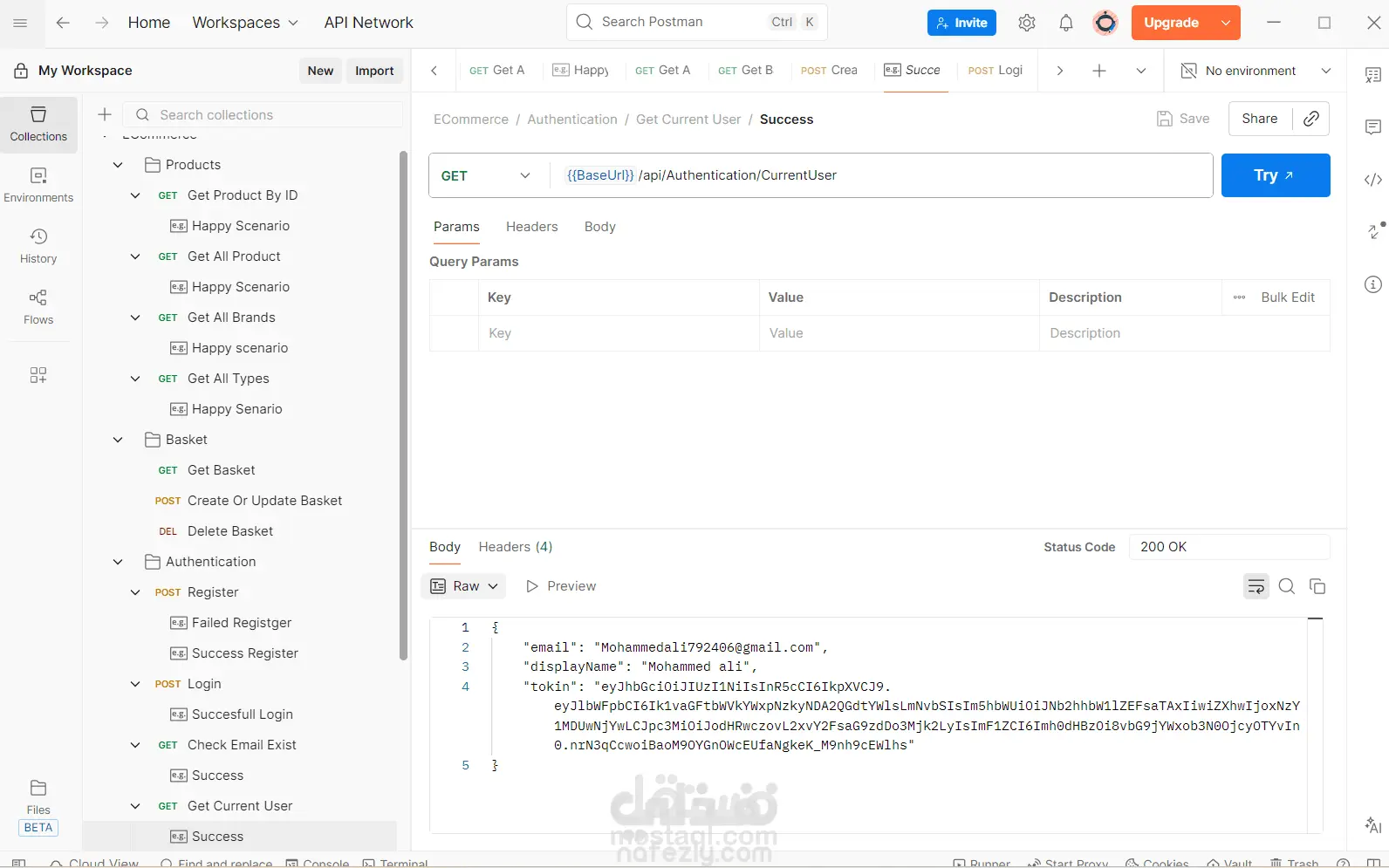Image resolution: width=1389 pixels, height=868 pixels.
Task: Click the collections list scrollbar
Action: pyautogui.click(x=403, y=406)
